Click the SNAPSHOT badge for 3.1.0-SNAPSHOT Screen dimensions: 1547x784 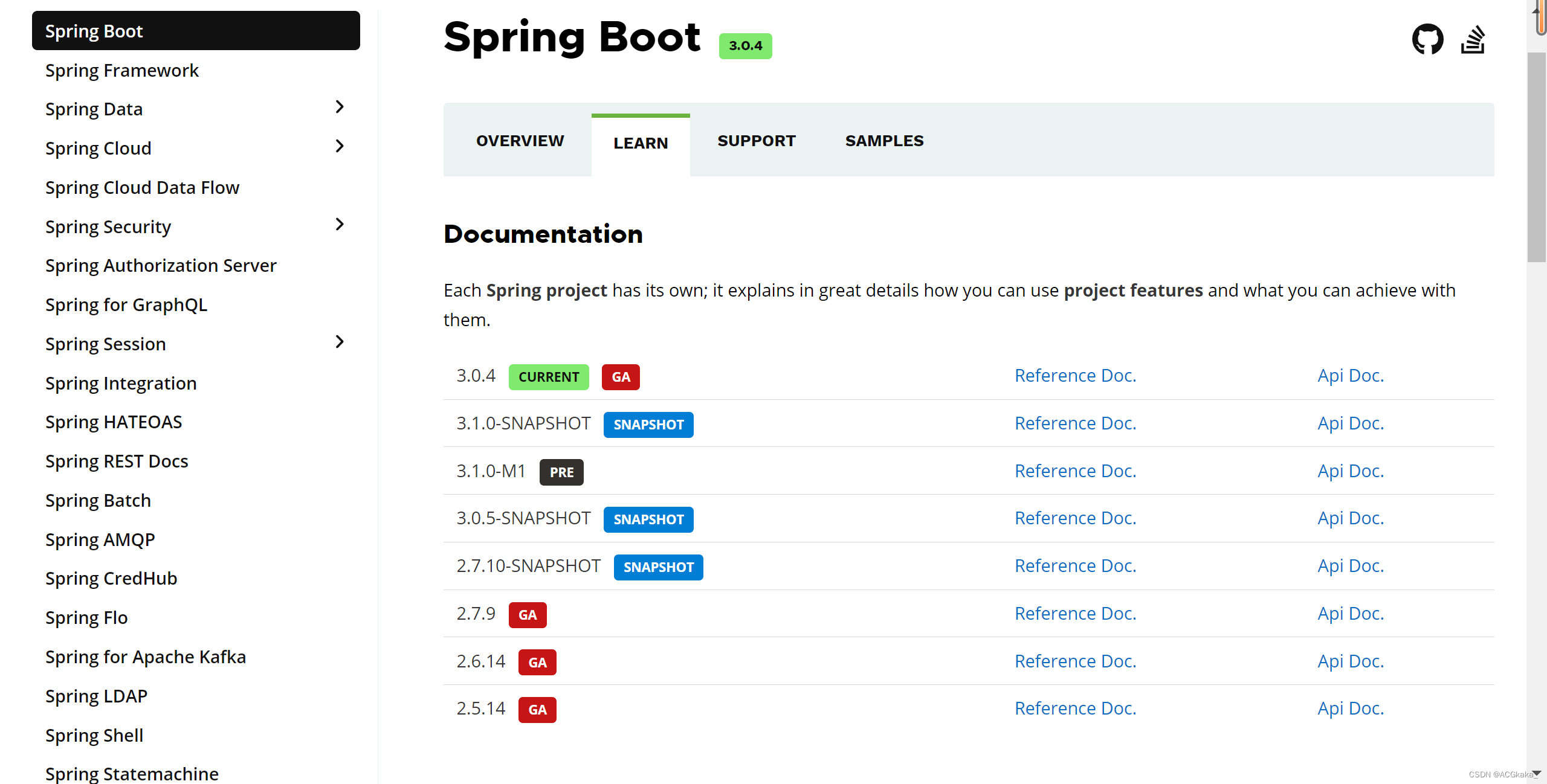(648, 424)
